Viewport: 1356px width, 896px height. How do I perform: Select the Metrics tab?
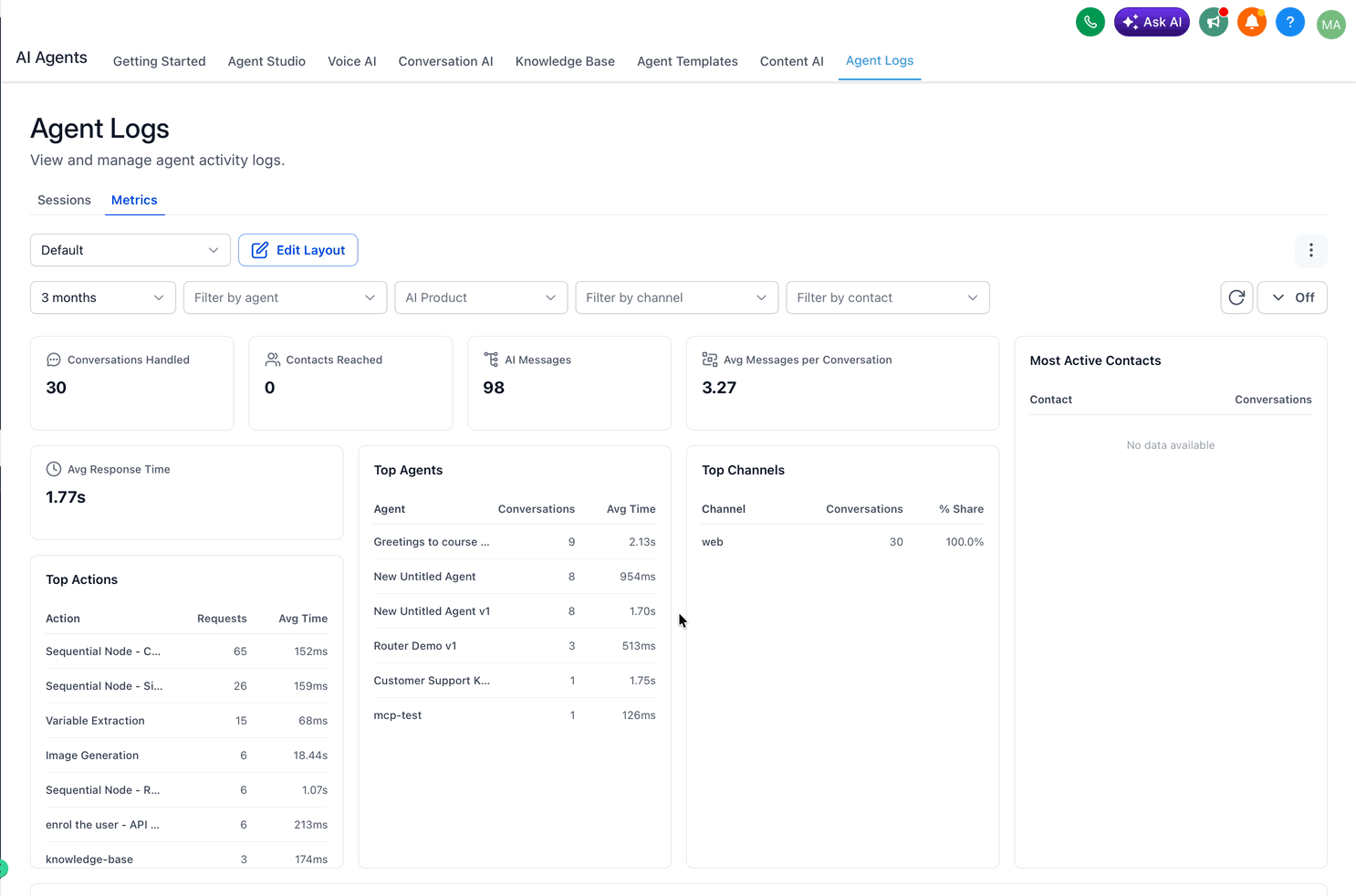click(x=134, y=200)
